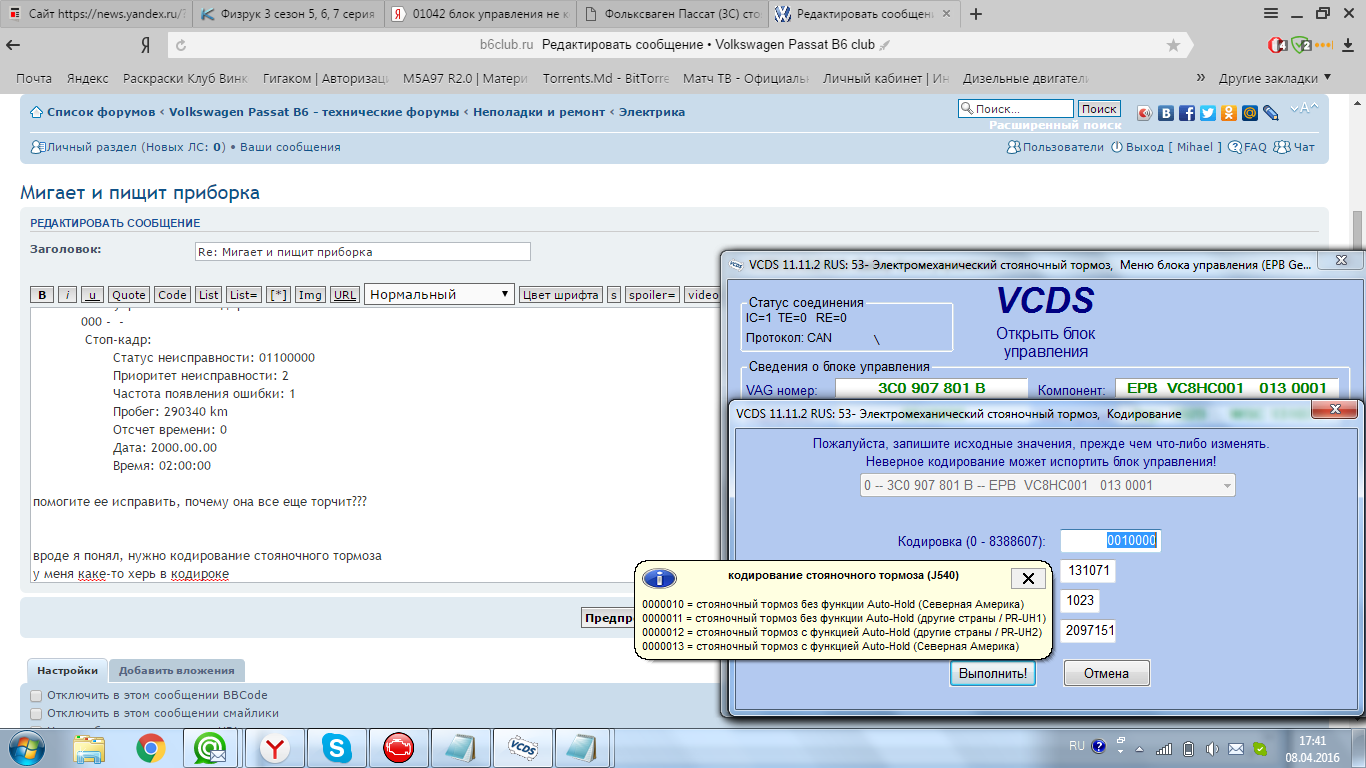Close the parking brake coding tooltip
This screenshot has height=768, width=1366.
(x=1027, y=578)
